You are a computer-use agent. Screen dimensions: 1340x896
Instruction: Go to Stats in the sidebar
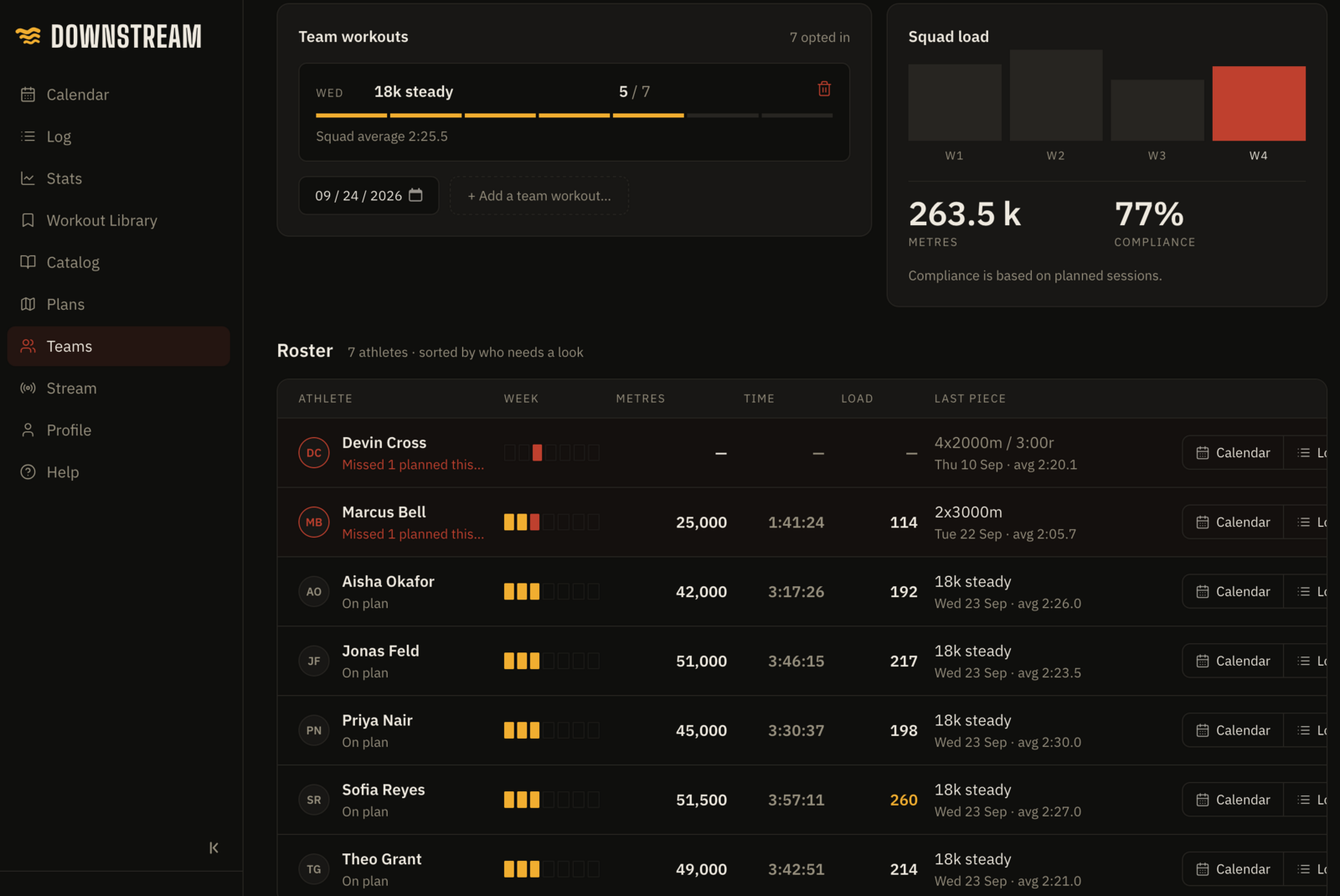(x=118, y=178)
